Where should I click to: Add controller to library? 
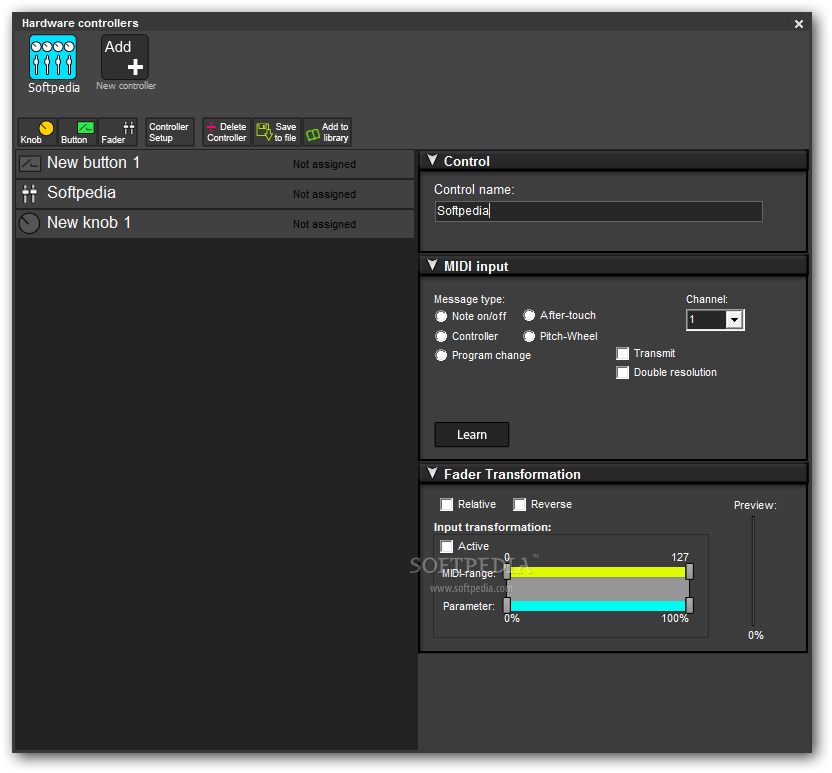327,132
